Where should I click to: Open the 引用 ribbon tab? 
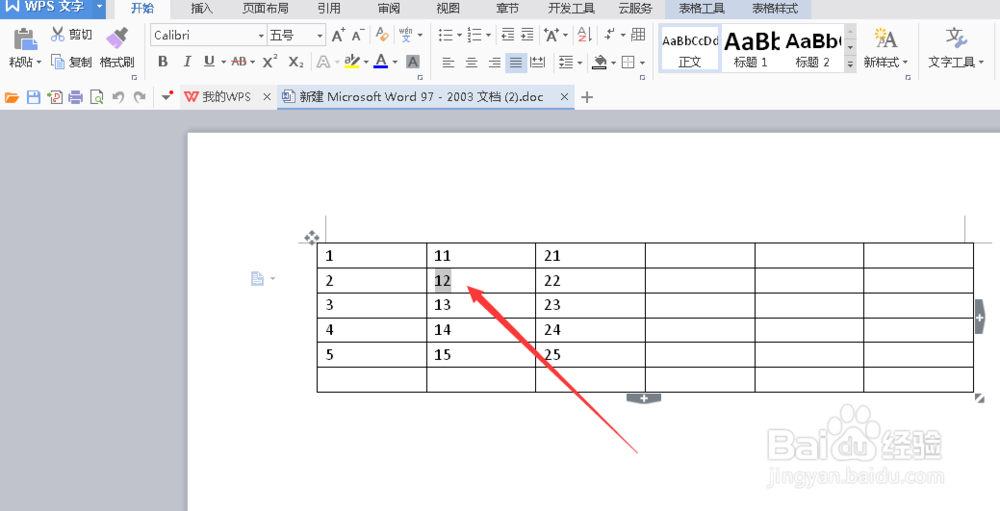point(329,8)
